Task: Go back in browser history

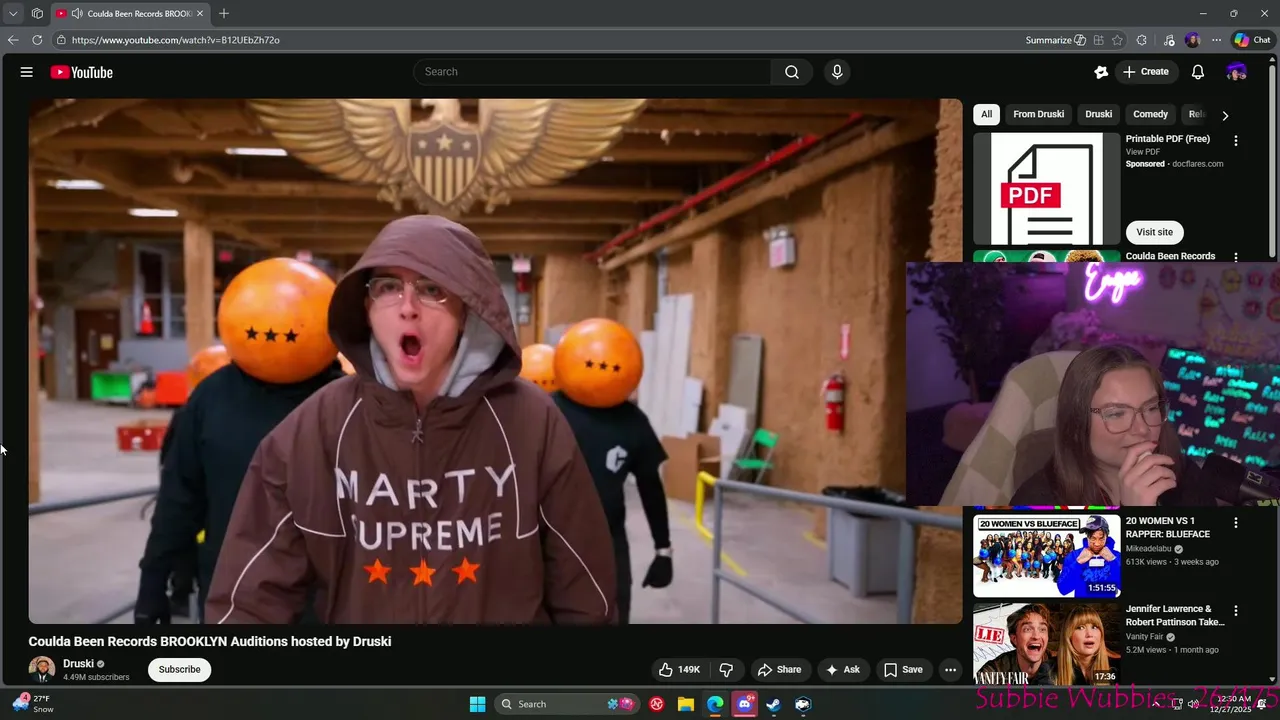Action: pyautogui.click(x=13, y=40)
